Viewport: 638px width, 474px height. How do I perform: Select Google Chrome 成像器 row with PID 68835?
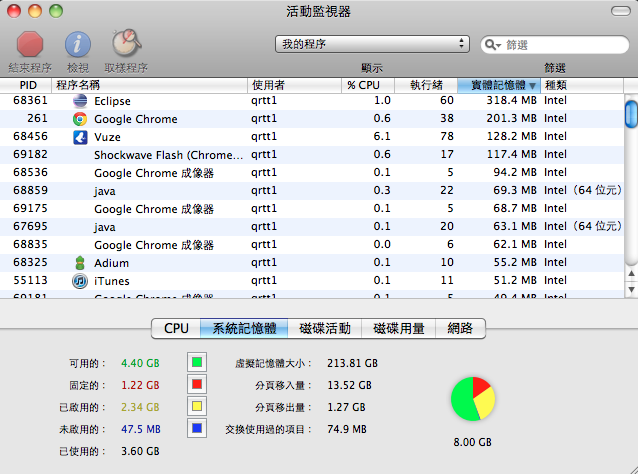coord(312,245)
